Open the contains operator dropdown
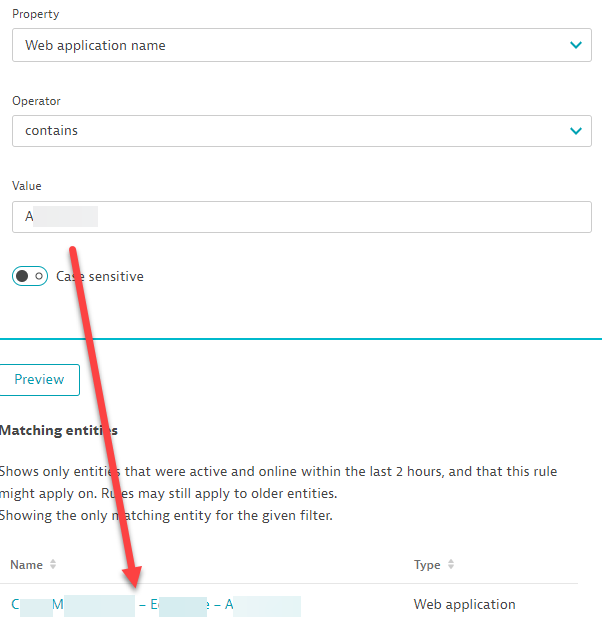602x634 pixels. (x=290, y=130)
